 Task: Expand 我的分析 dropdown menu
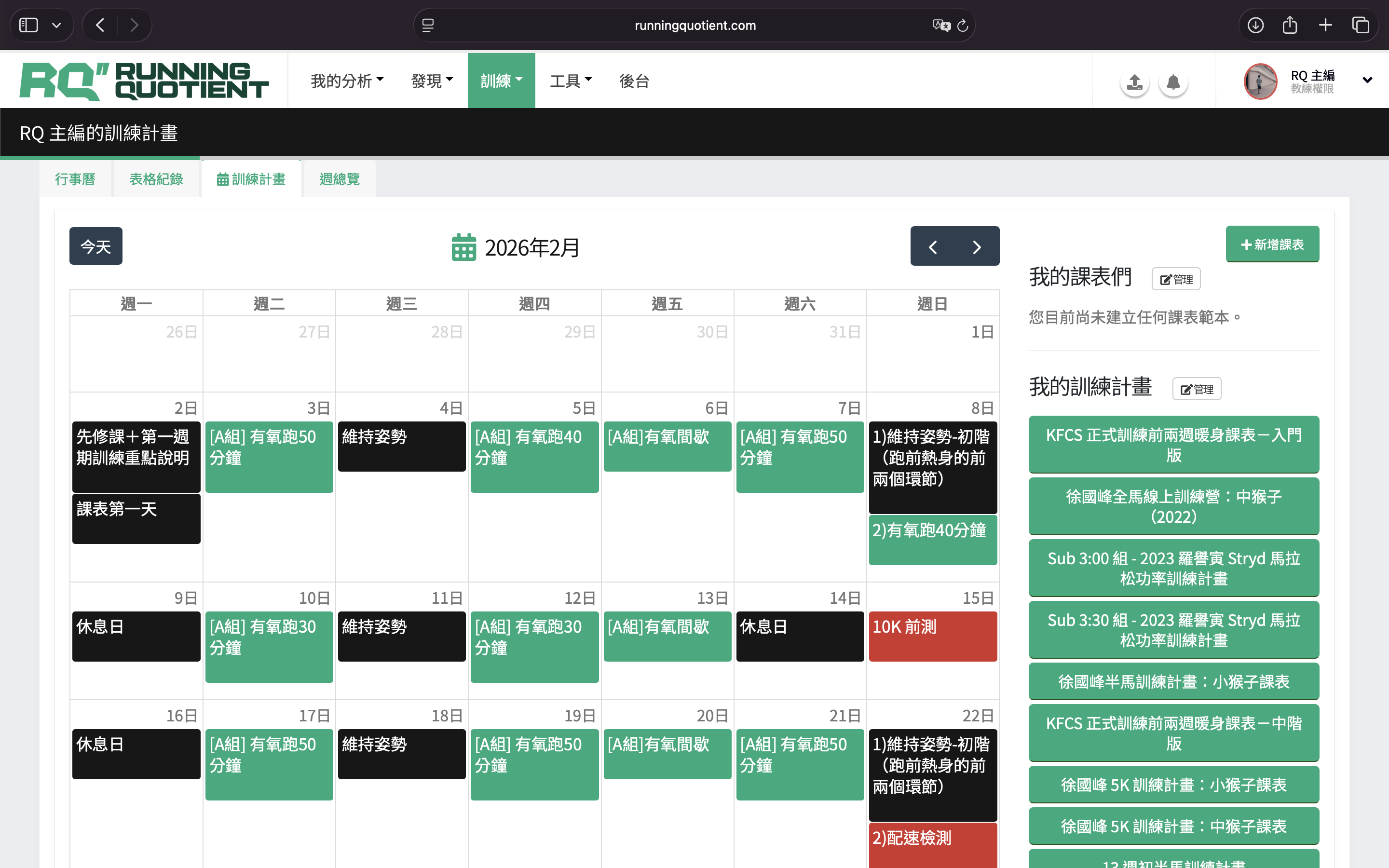pos(347,81)
